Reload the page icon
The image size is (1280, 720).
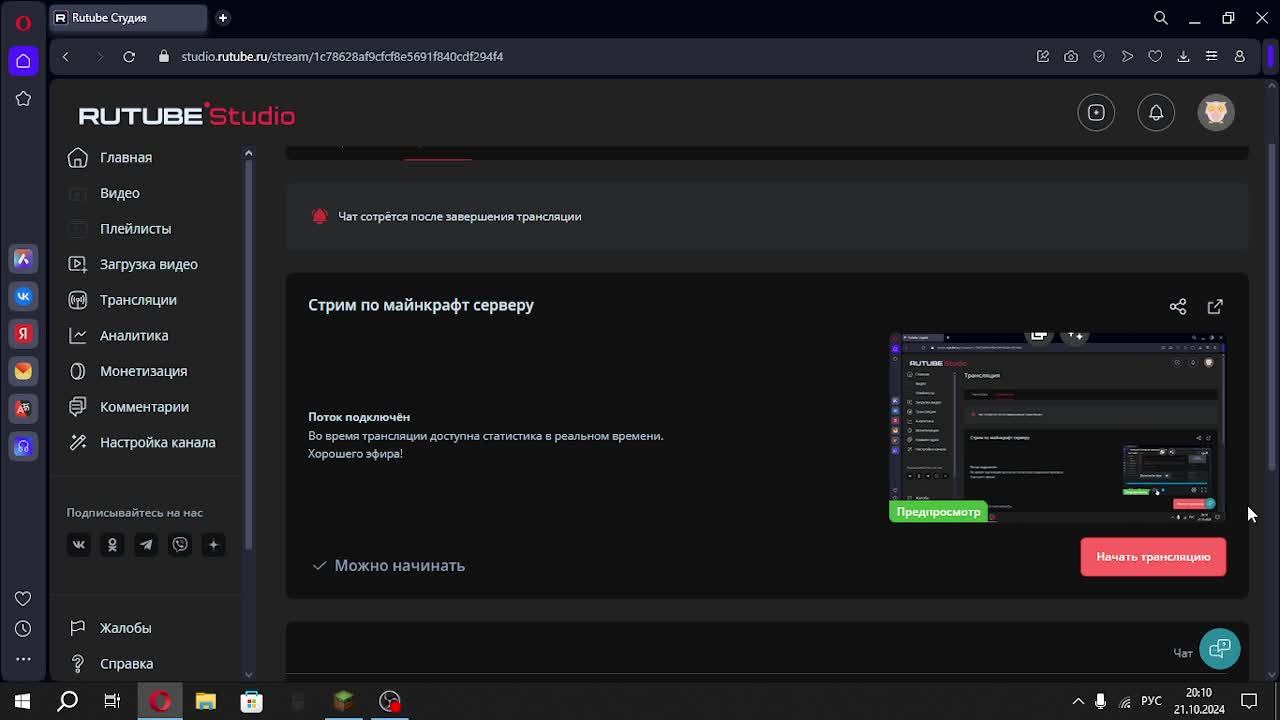(129, 57)
